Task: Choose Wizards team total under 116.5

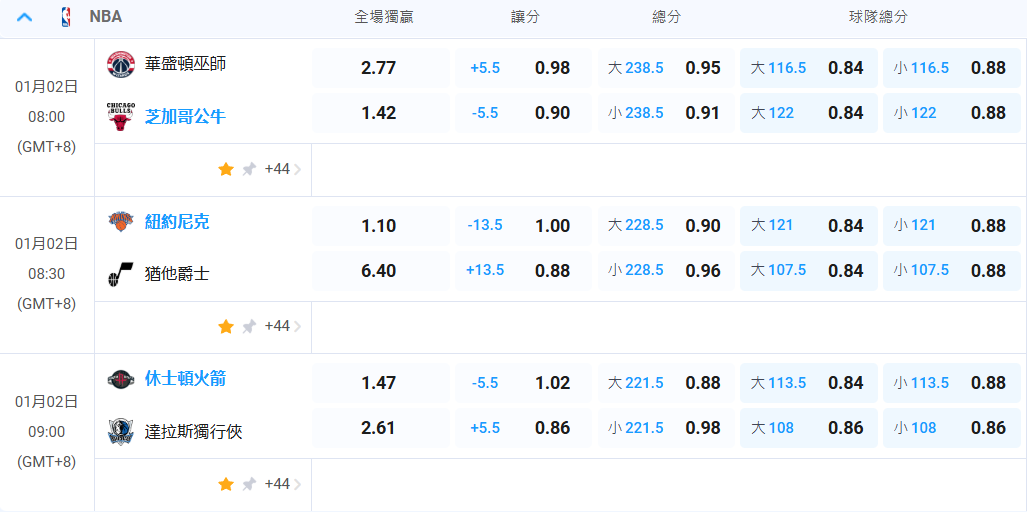Action: (952, 67)
